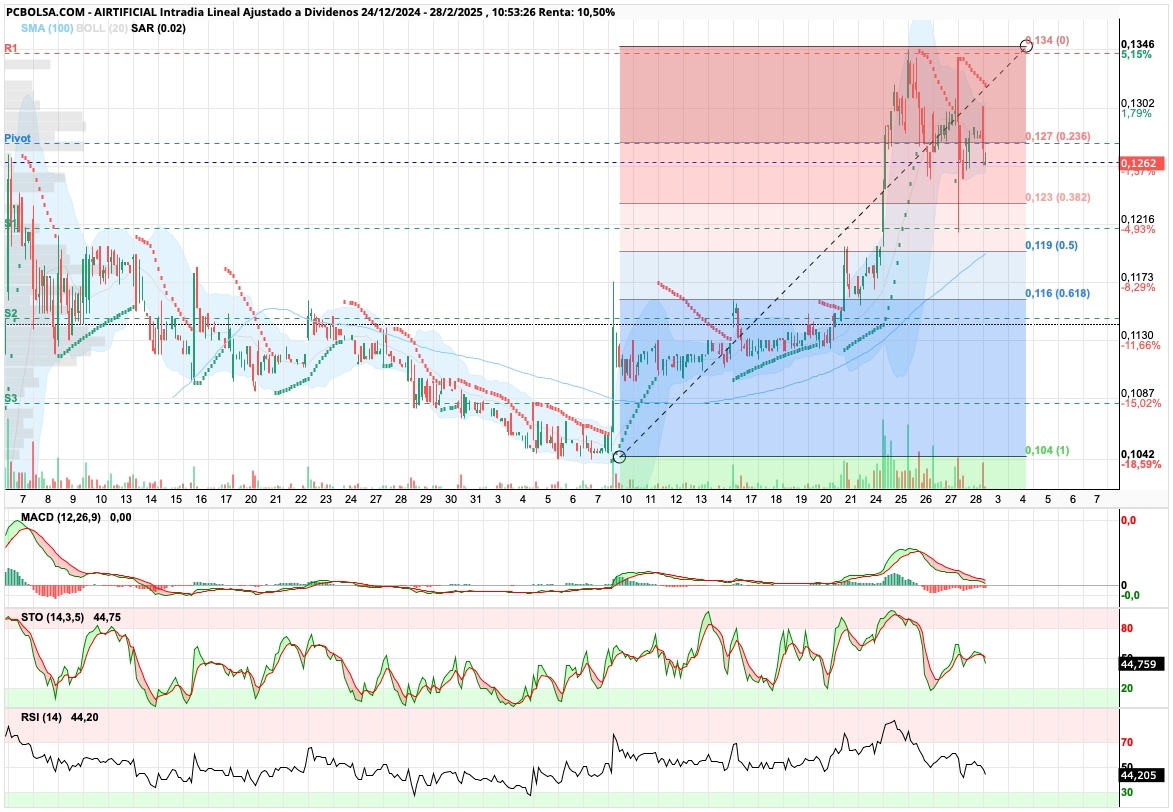The height and width of the screenshot is (812, 1173).
Task: Click the 0,1087 price axis value
Action: click(x=1138, y=393)
